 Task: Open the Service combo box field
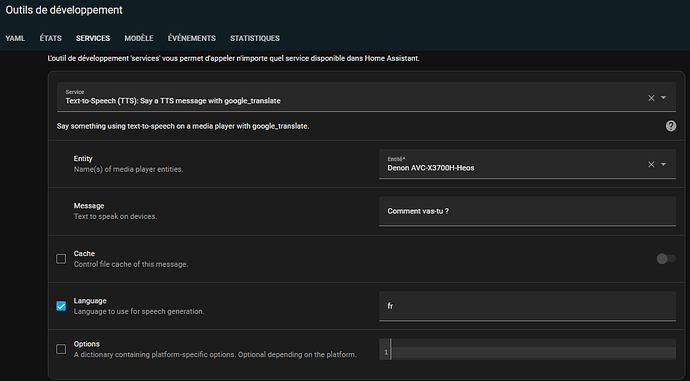(366, 97)
